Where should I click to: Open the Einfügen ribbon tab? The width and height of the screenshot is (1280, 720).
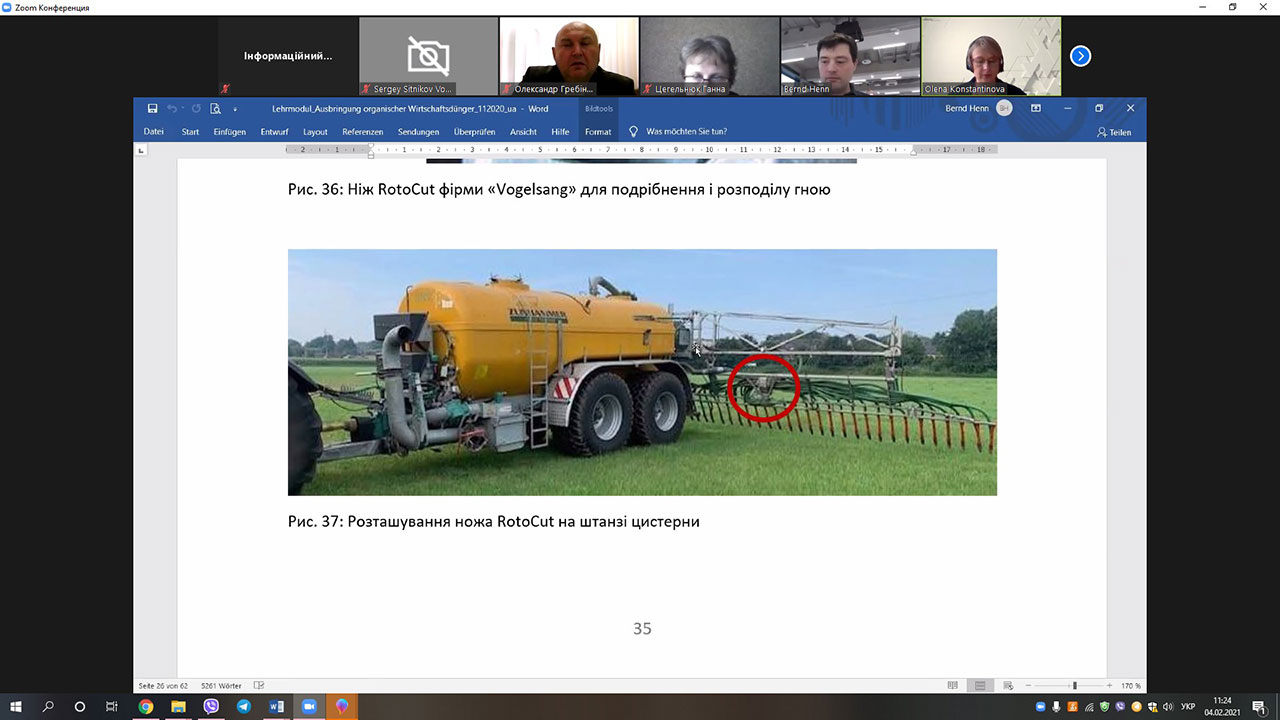click(229, 131)
